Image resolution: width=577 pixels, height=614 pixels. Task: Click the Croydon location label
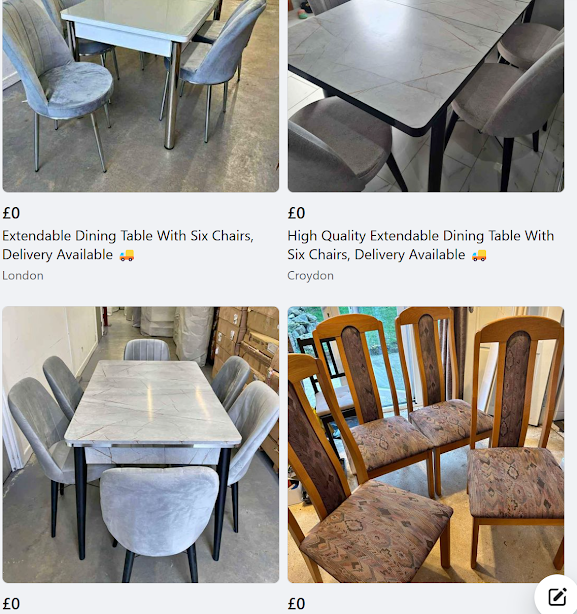pos(310,276)
